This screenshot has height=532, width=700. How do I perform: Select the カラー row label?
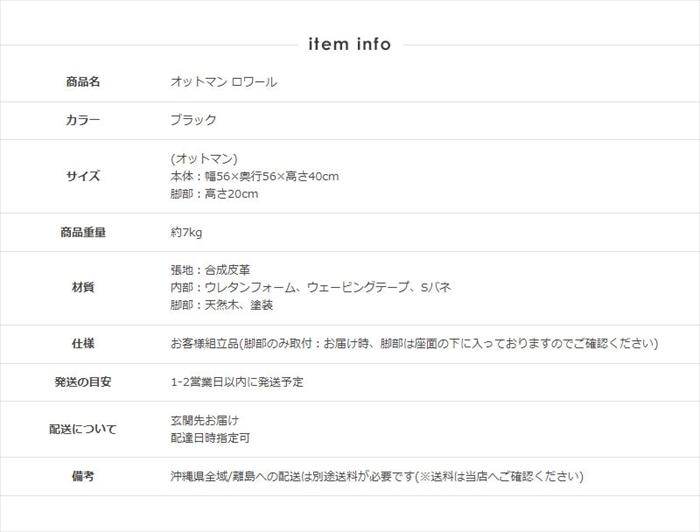(83, 120)
